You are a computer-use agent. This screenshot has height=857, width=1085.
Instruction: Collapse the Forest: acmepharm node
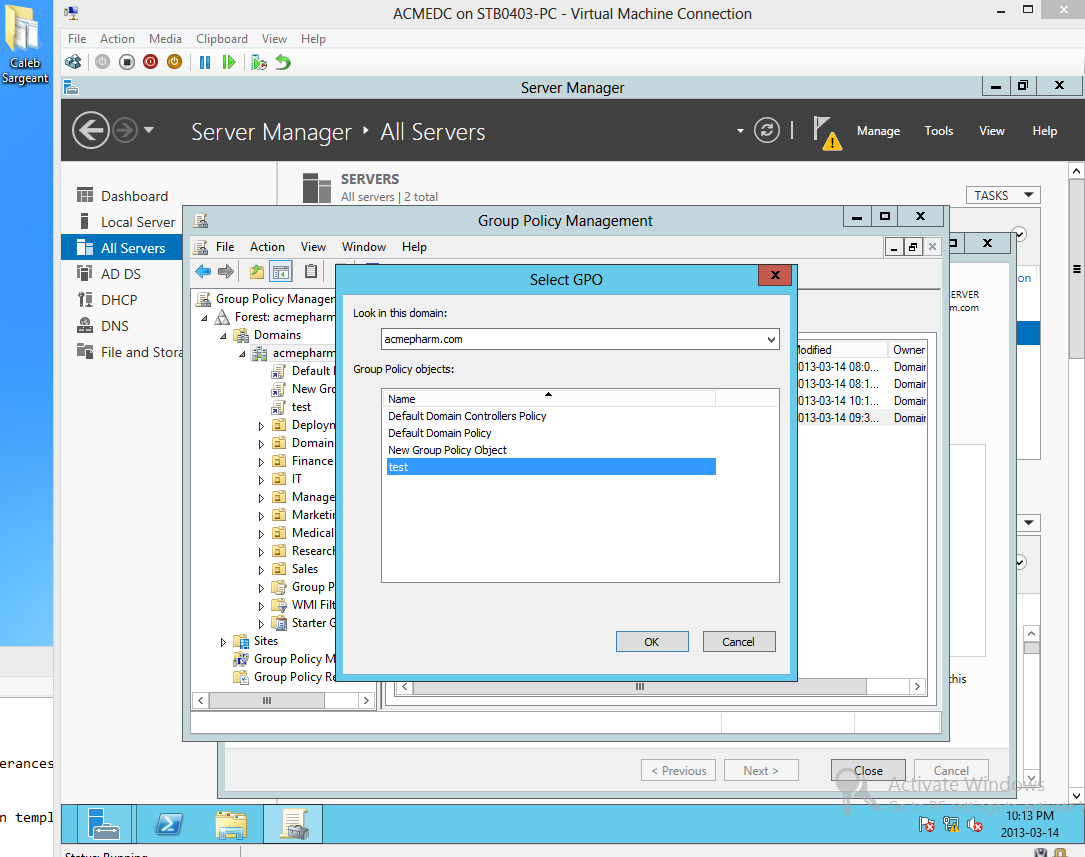(x=204, y=317)
